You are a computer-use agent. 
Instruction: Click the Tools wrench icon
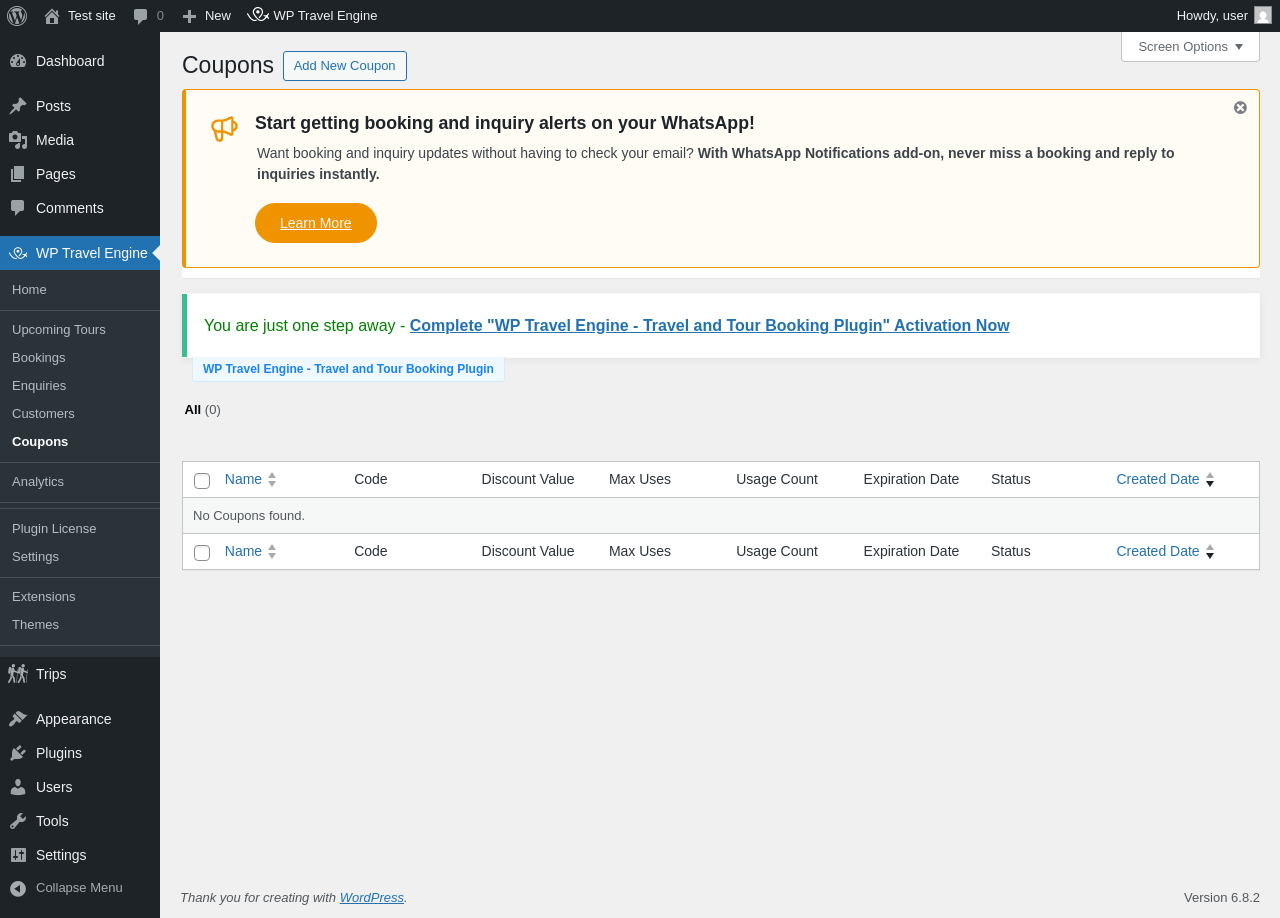tap(18, 821)
